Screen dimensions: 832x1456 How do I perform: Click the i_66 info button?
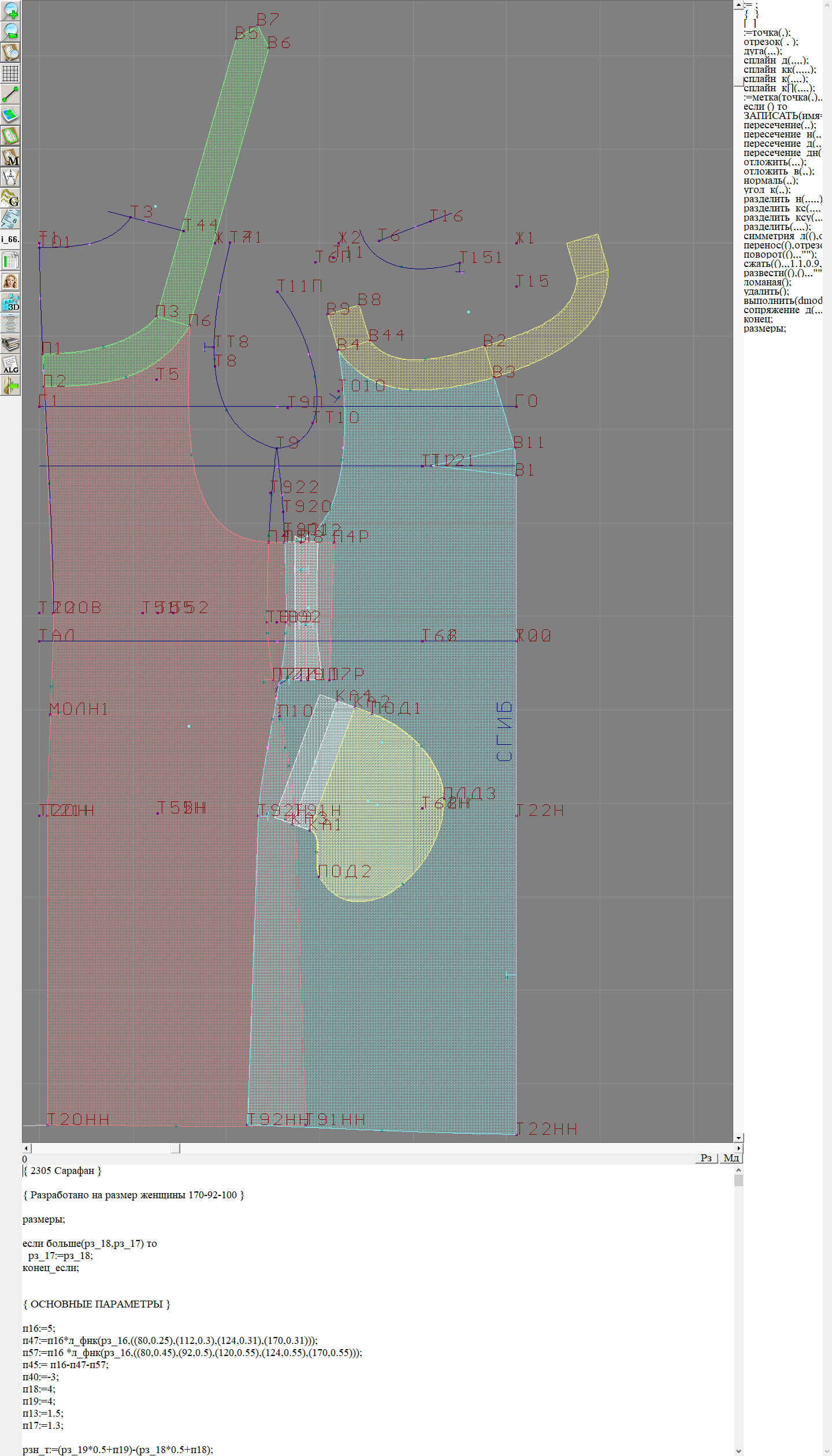click(x=10, y=239)
